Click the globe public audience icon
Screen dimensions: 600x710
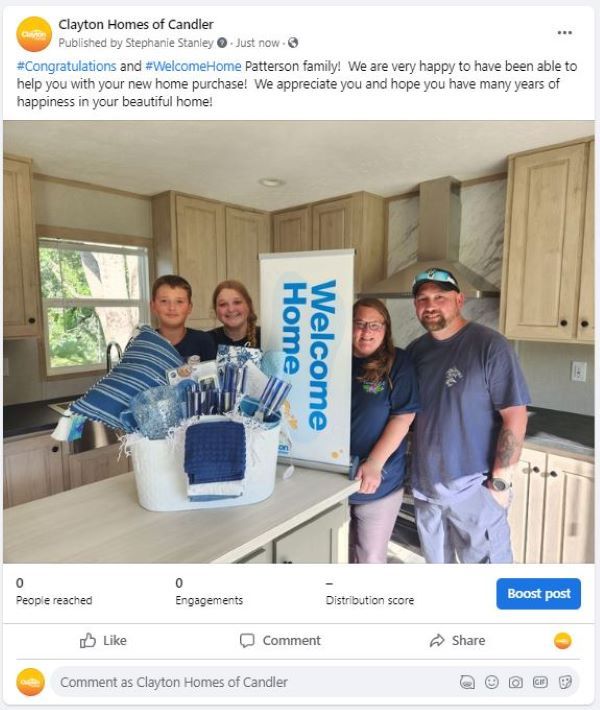pyautogui.click(x=293, y=43)
